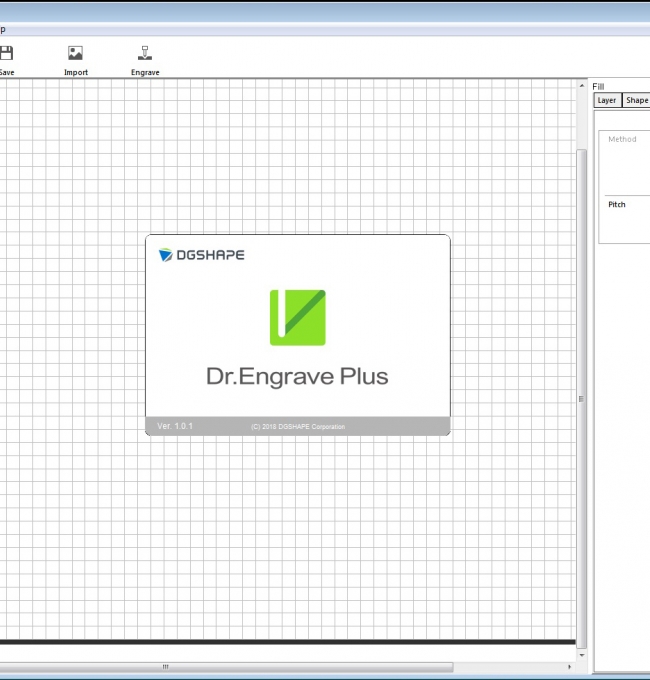Screen dimensions: 650x680
Task: Click the DGSHAPE logo on splash screen
Action: pyautogui.click(x=201, y=255)
